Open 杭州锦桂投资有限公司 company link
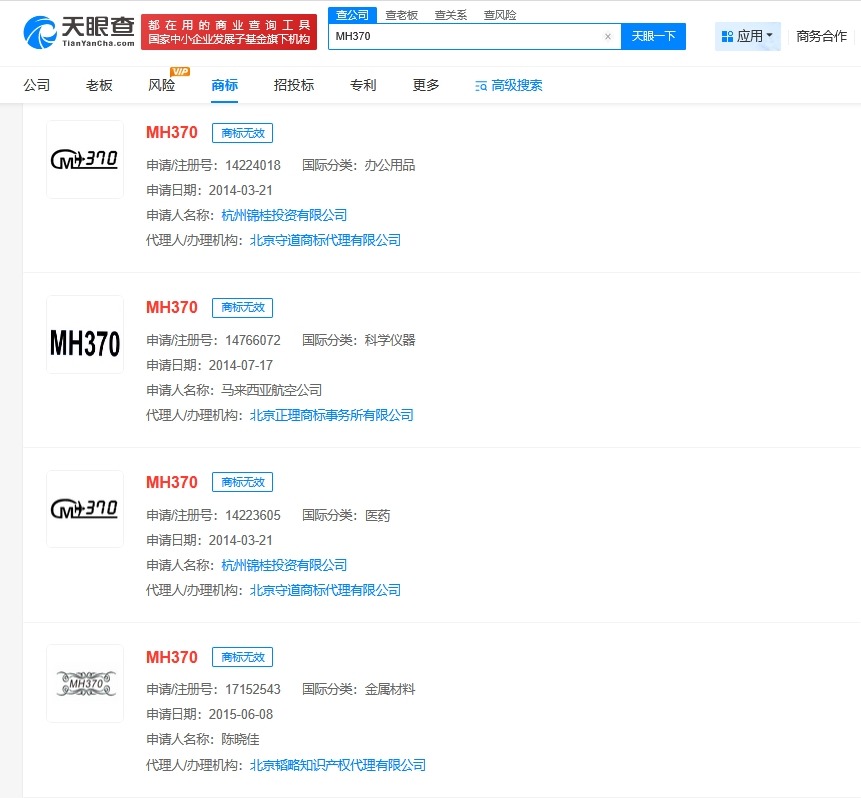 tap(285, 214)
